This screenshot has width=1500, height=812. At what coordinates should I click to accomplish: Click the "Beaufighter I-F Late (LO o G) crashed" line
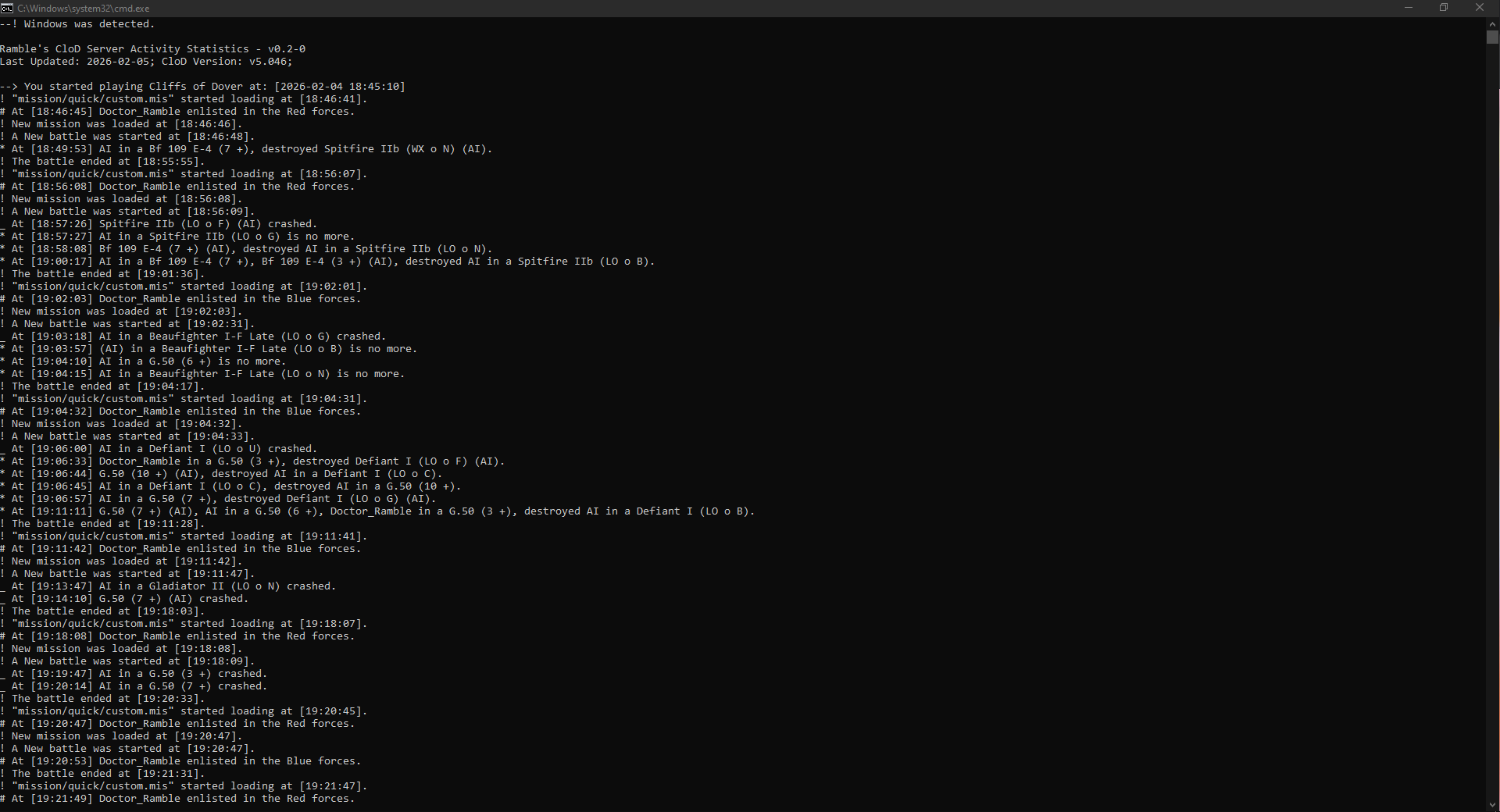coord(198,337)
